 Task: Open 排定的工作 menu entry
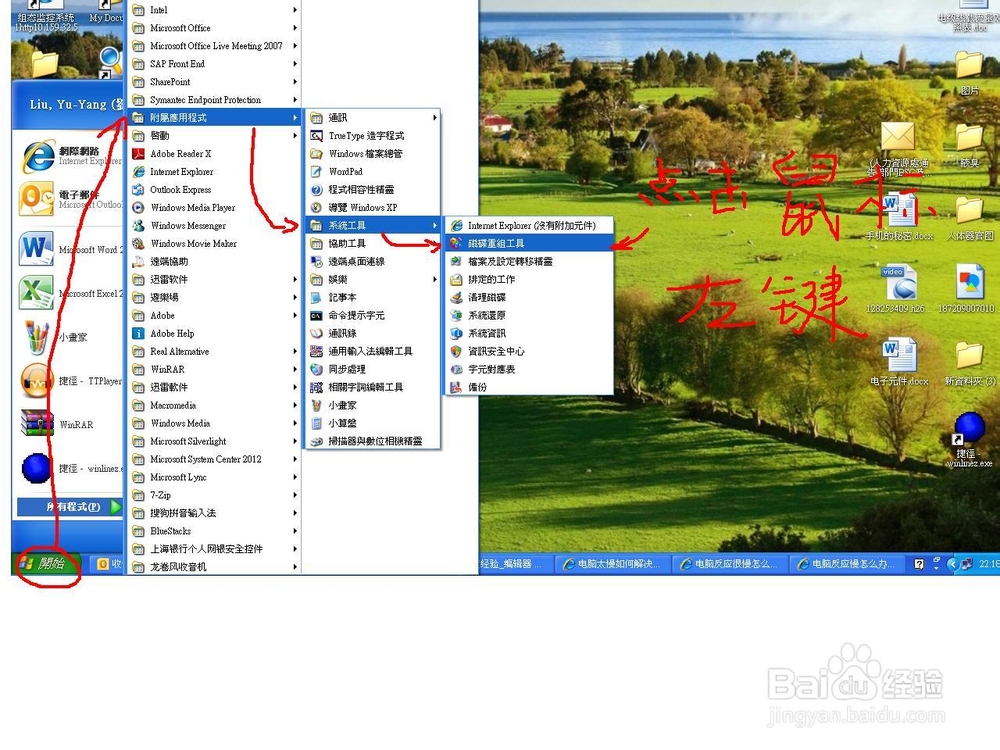pyautogui.click(x=529, y=279)
